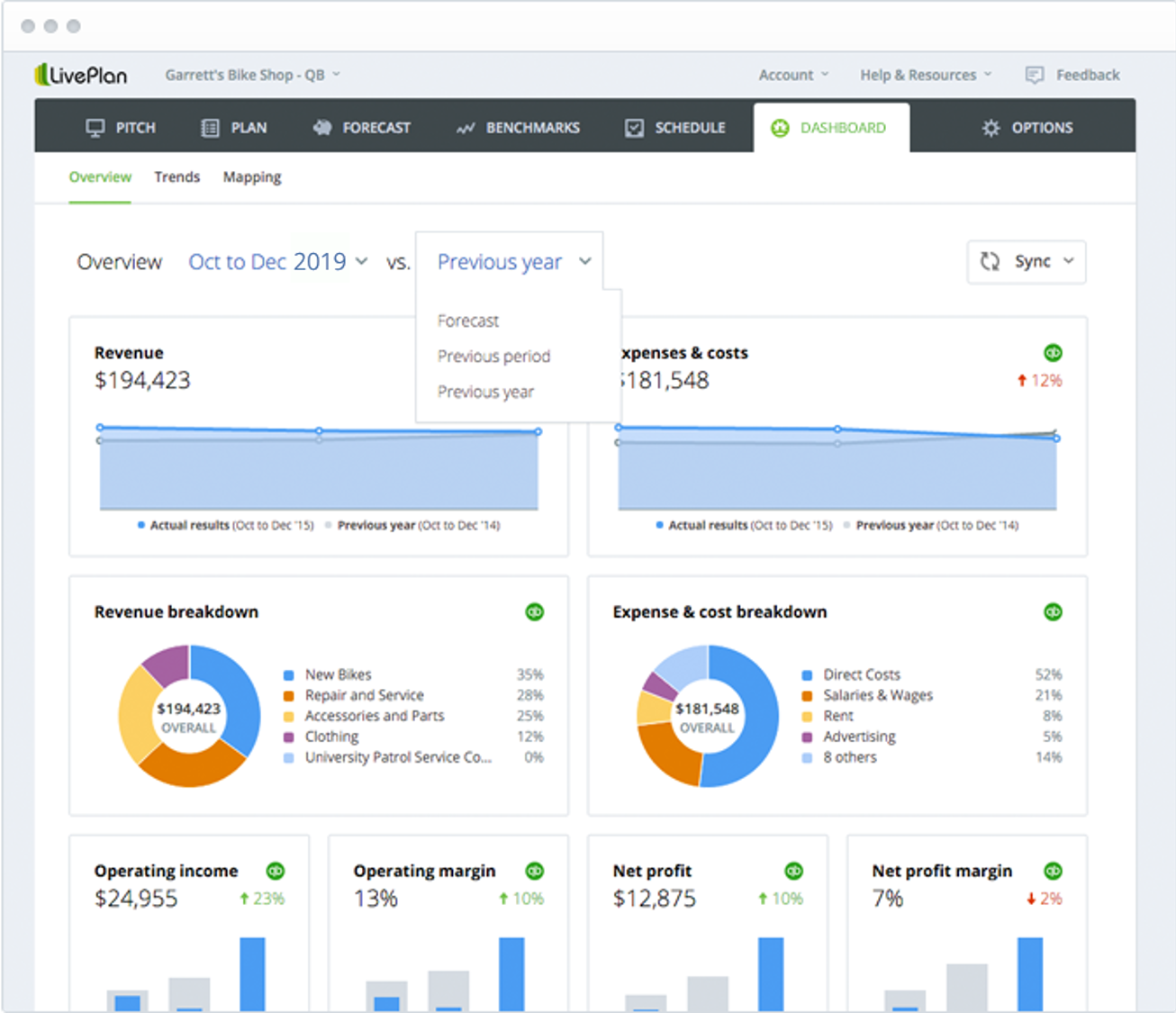Viewport: 1176px width, 1013px height.
Task: Click the Forecast piggy bank icon
Action: point(322,128)
